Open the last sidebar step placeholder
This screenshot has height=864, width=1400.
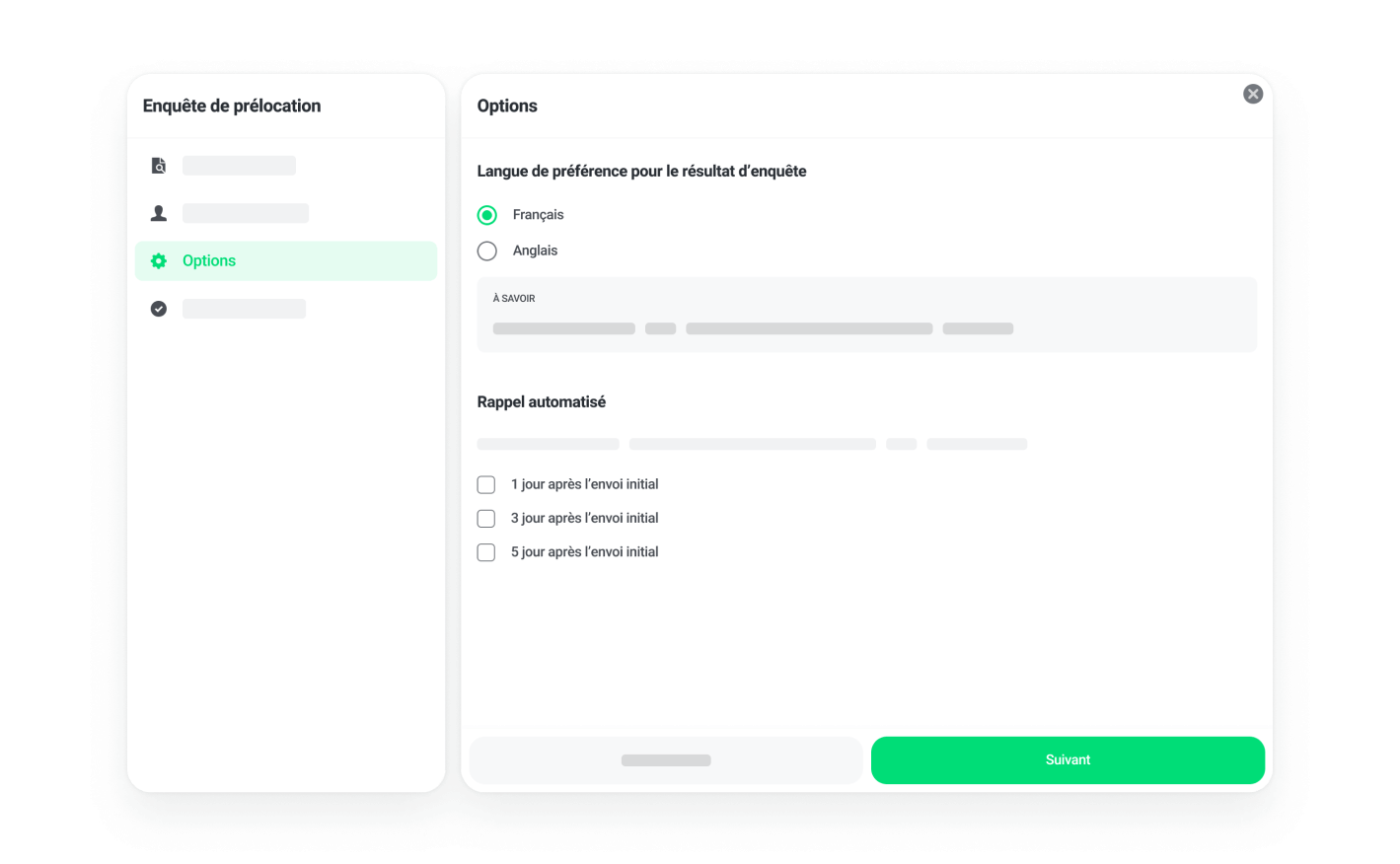pos(244,309)
